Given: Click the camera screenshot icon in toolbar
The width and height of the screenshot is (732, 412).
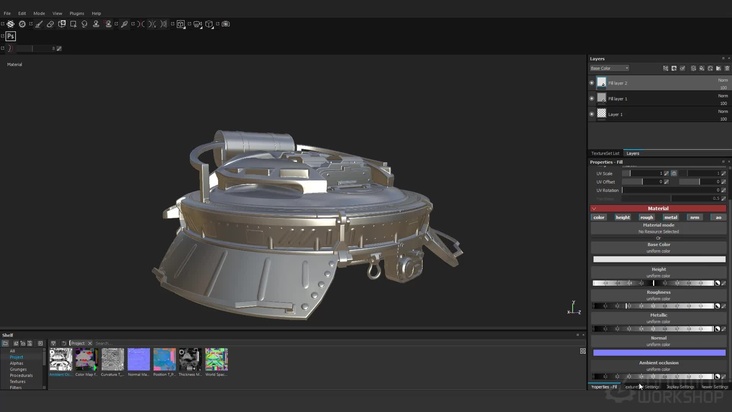Looking at the screenshot, I should point(225,24).
